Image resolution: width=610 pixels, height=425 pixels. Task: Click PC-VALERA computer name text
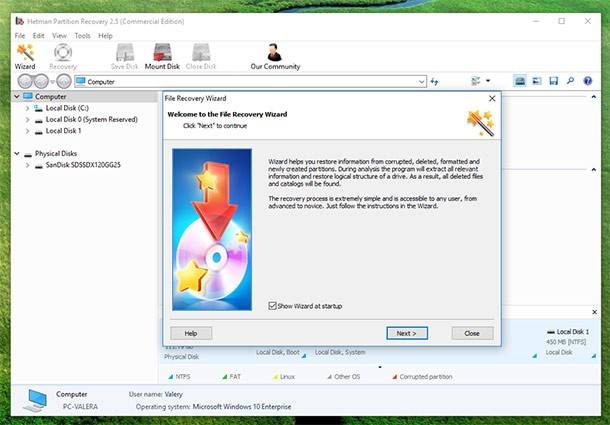(x=81, y=407)
